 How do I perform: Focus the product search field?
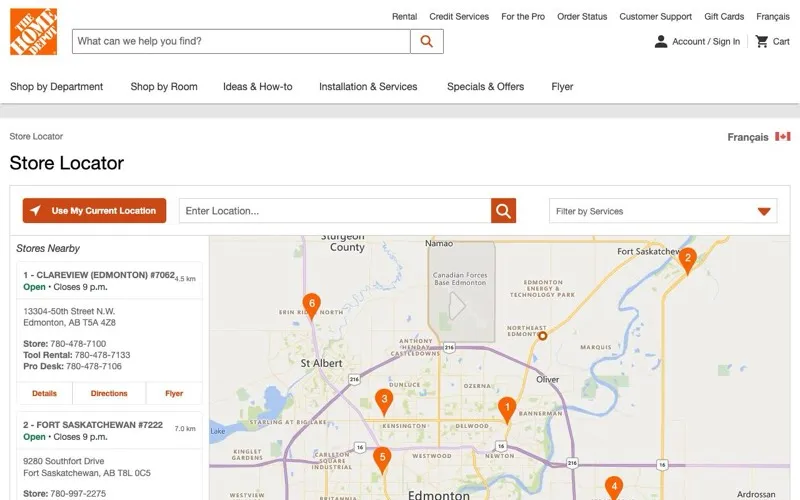click(x=241, y=41)
